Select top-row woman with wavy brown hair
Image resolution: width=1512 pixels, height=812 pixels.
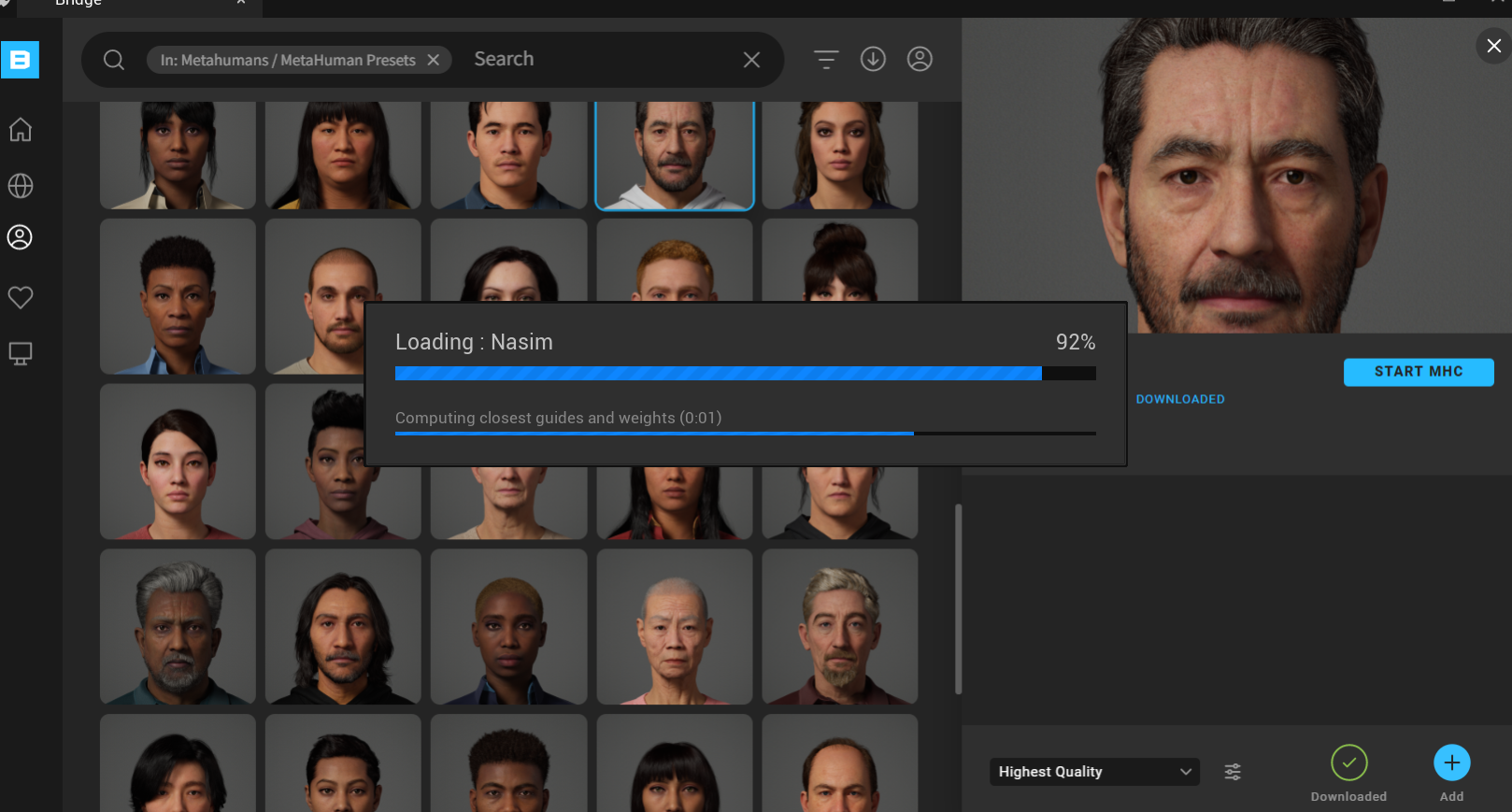(x=839, y=155)
